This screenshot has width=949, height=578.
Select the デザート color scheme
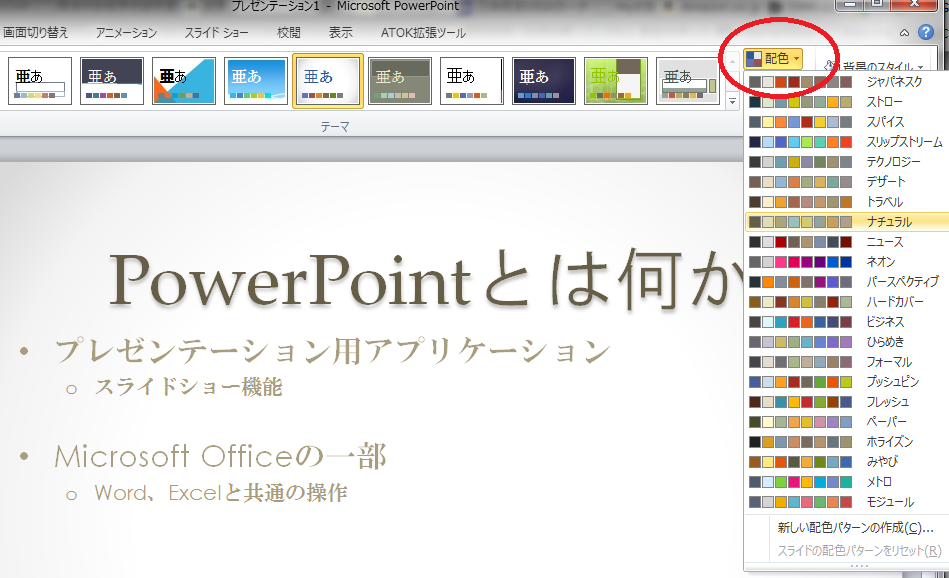point(847,182)
